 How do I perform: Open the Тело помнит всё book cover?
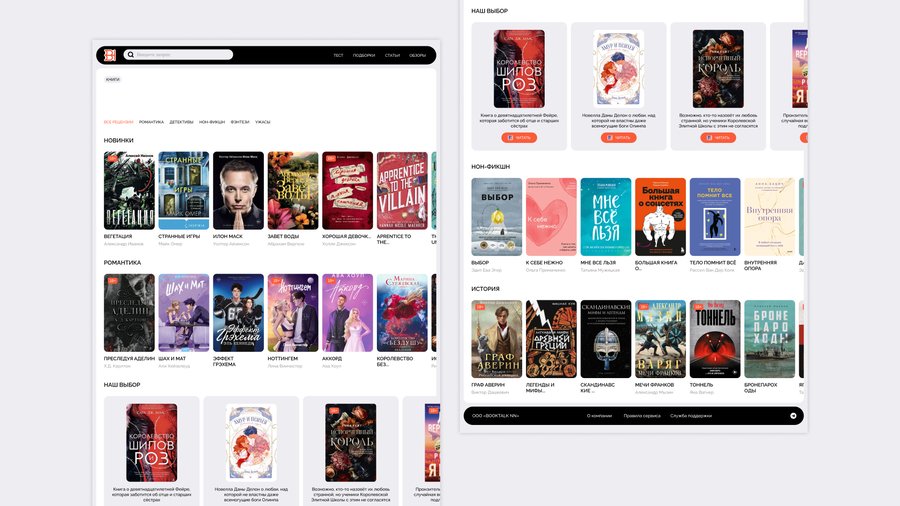[x=715, y=217]
